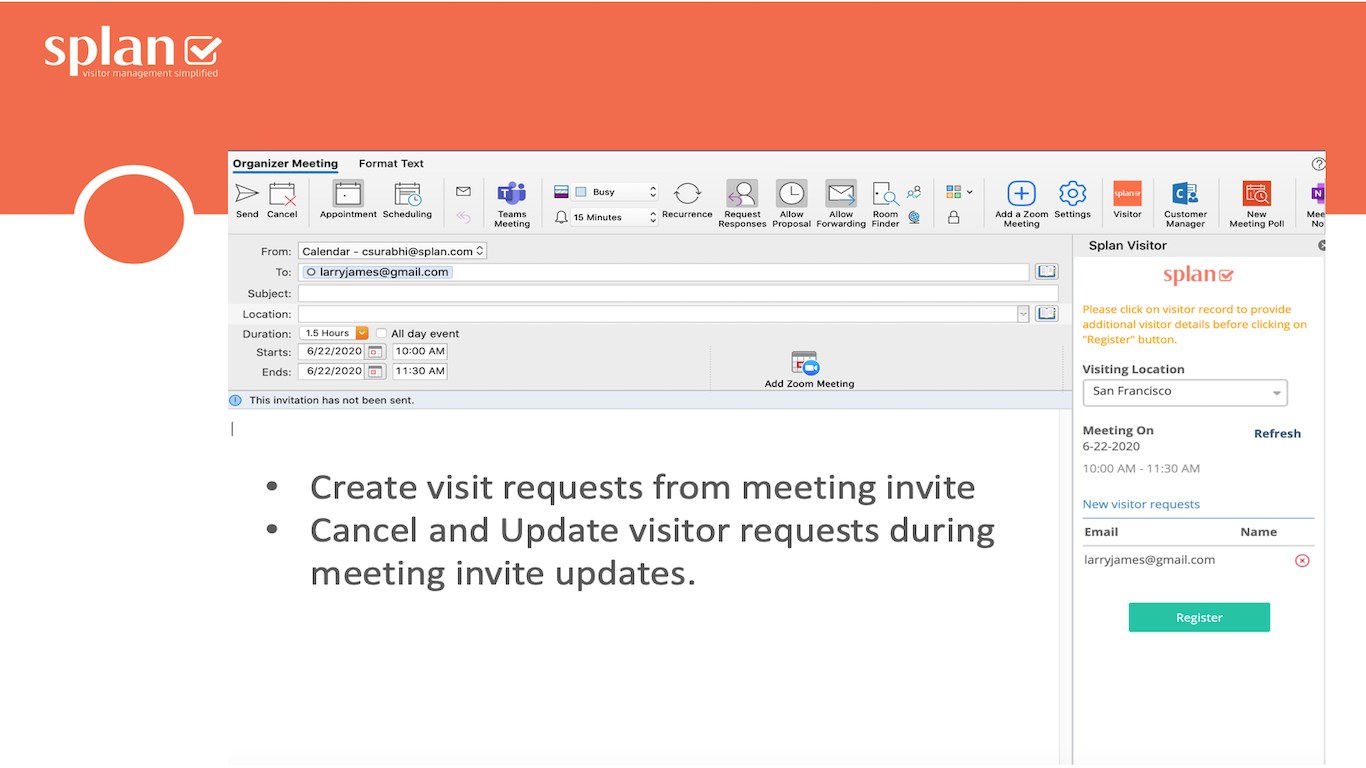Open the Scheduling view
This screenshot has width=1366, height=768.
click(407, 200)
